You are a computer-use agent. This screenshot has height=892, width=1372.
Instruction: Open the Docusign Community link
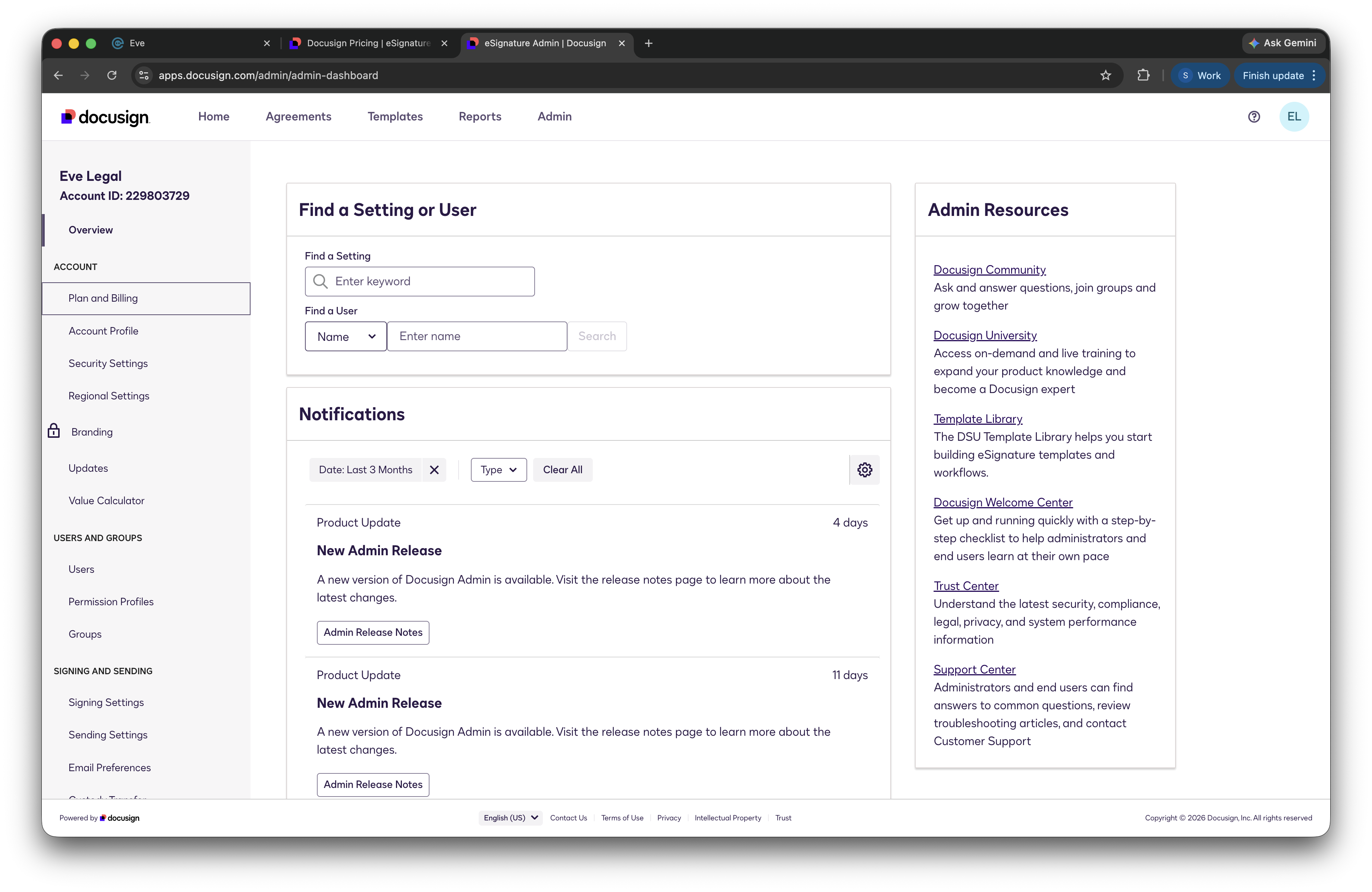pos(989,270)
